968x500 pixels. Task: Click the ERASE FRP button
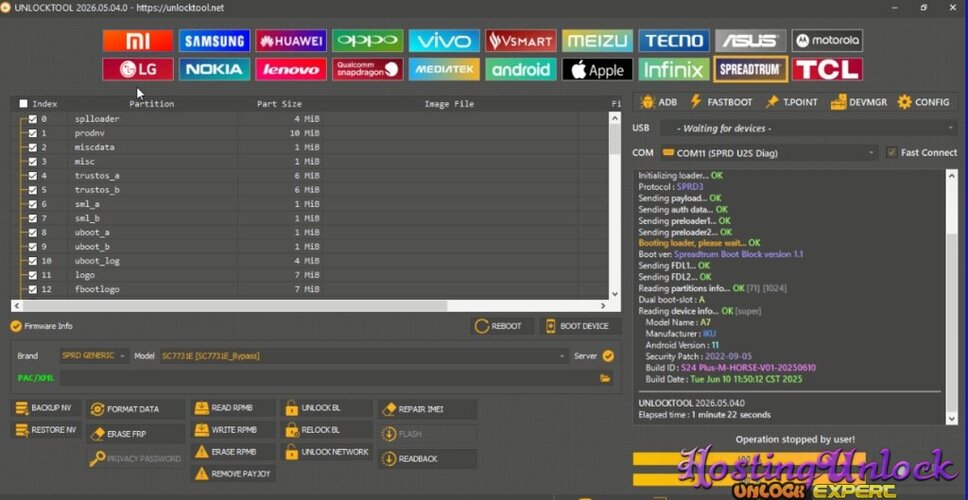click(136, 434)
